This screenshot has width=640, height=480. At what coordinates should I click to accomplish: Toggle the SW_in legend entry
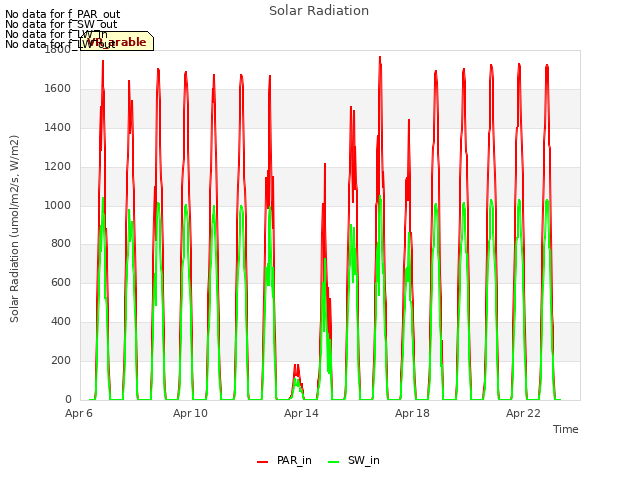354,461
